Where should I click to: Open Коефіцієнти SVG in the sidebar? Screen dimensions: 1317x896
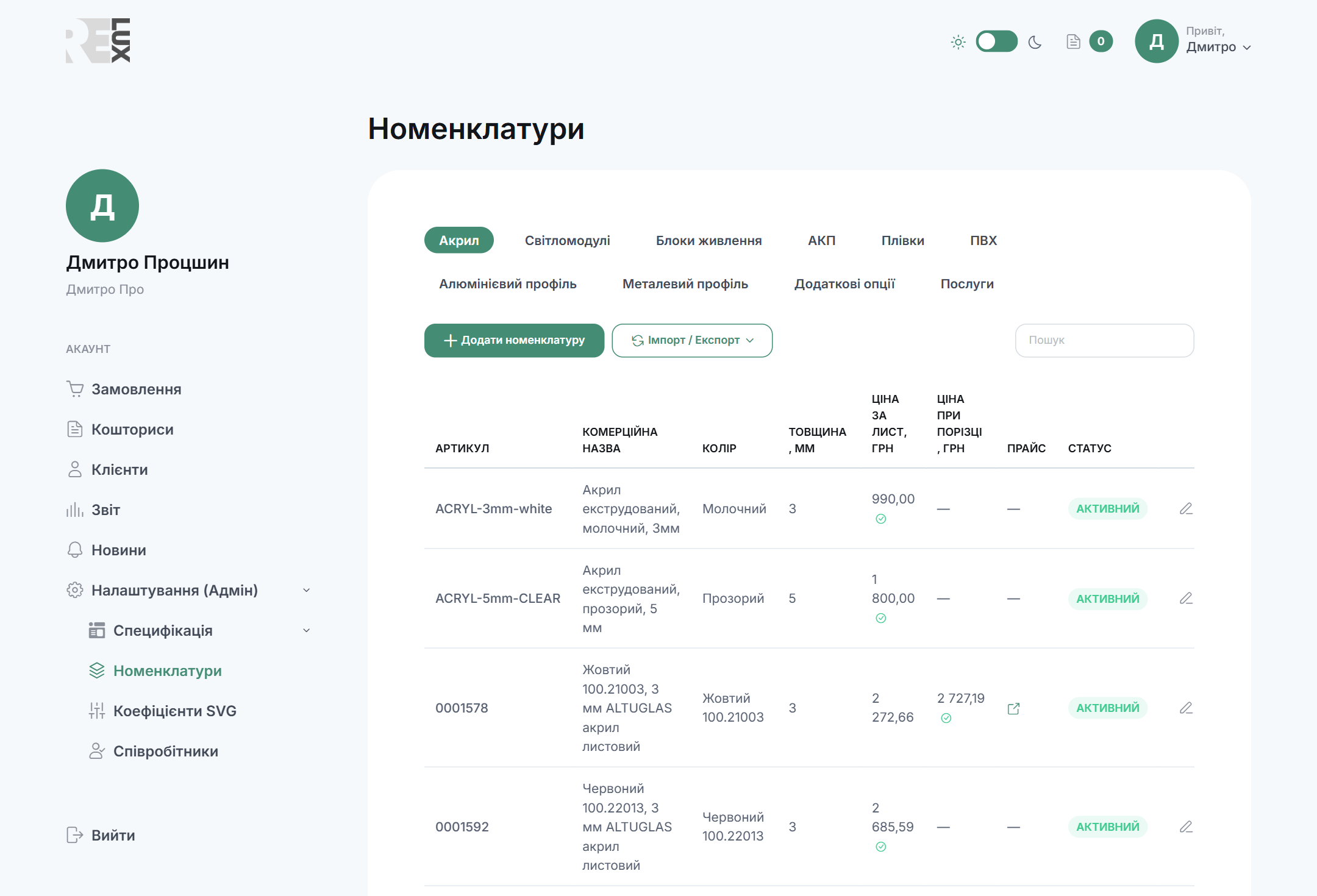(163, 711)
